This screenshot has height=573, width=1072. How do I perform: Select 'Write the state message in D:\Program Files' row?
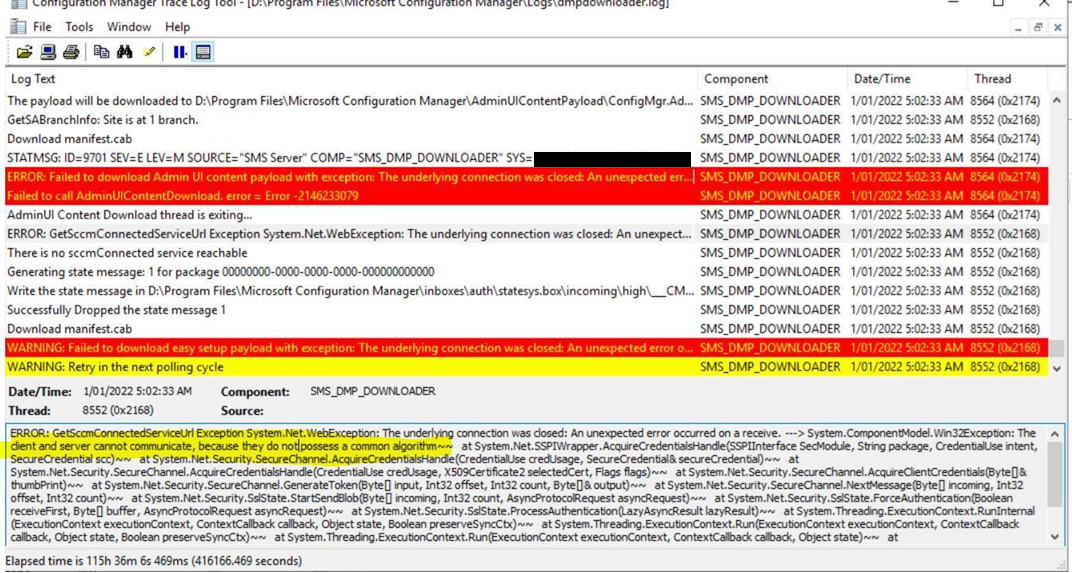pos(526,291)
